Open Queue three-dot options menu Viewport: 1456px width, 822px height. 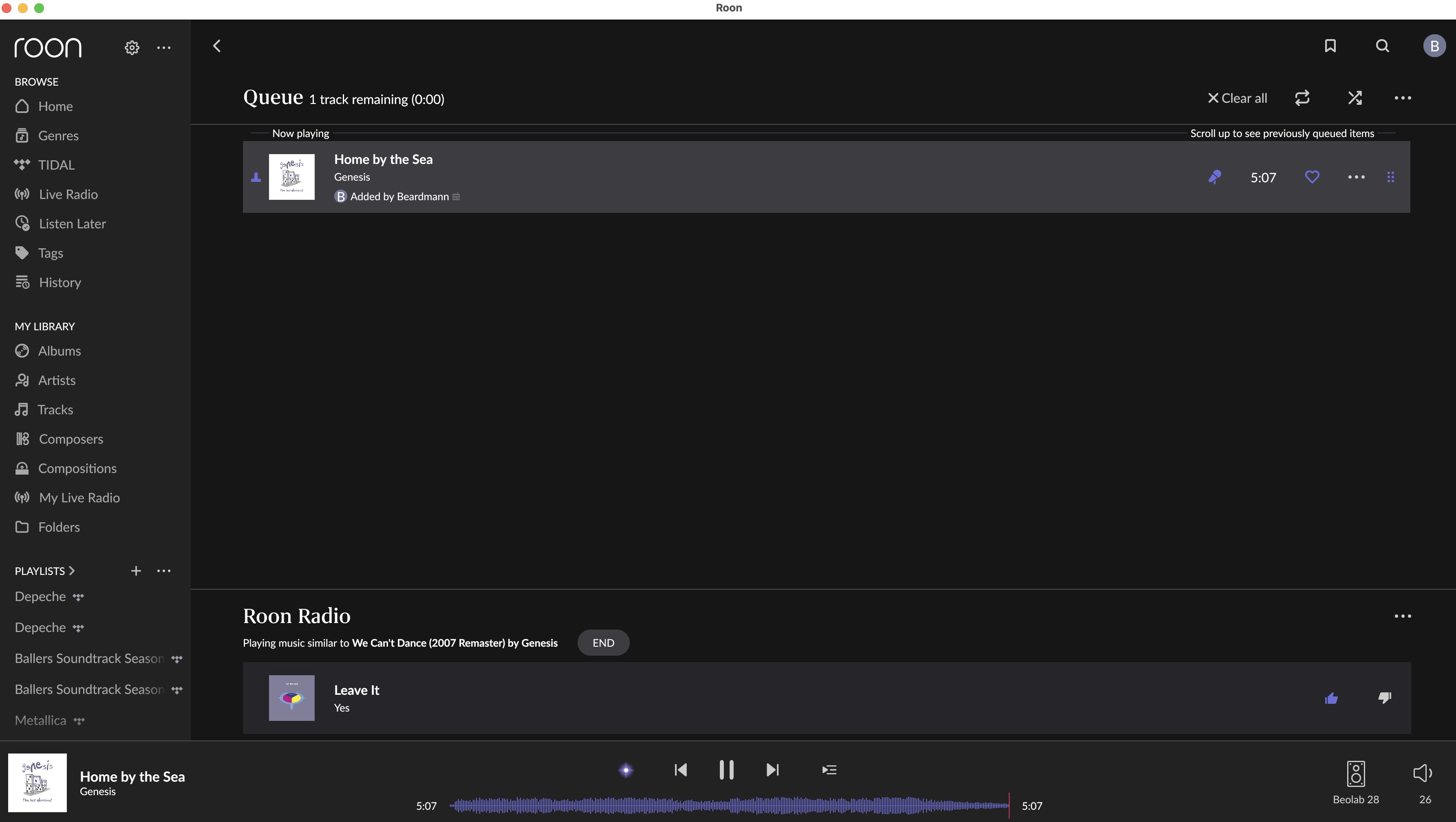1402,98
